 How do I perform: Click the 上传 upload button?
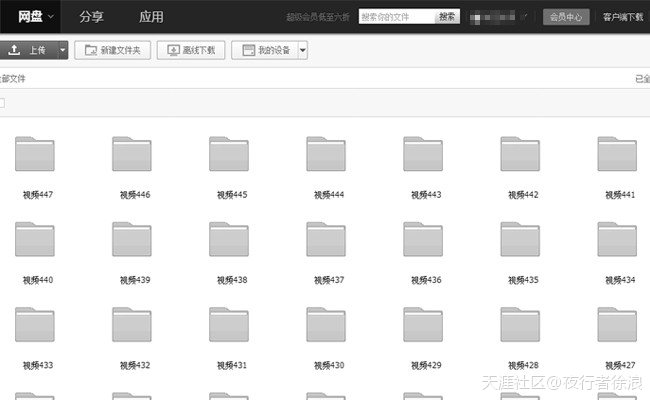[28, 50]
